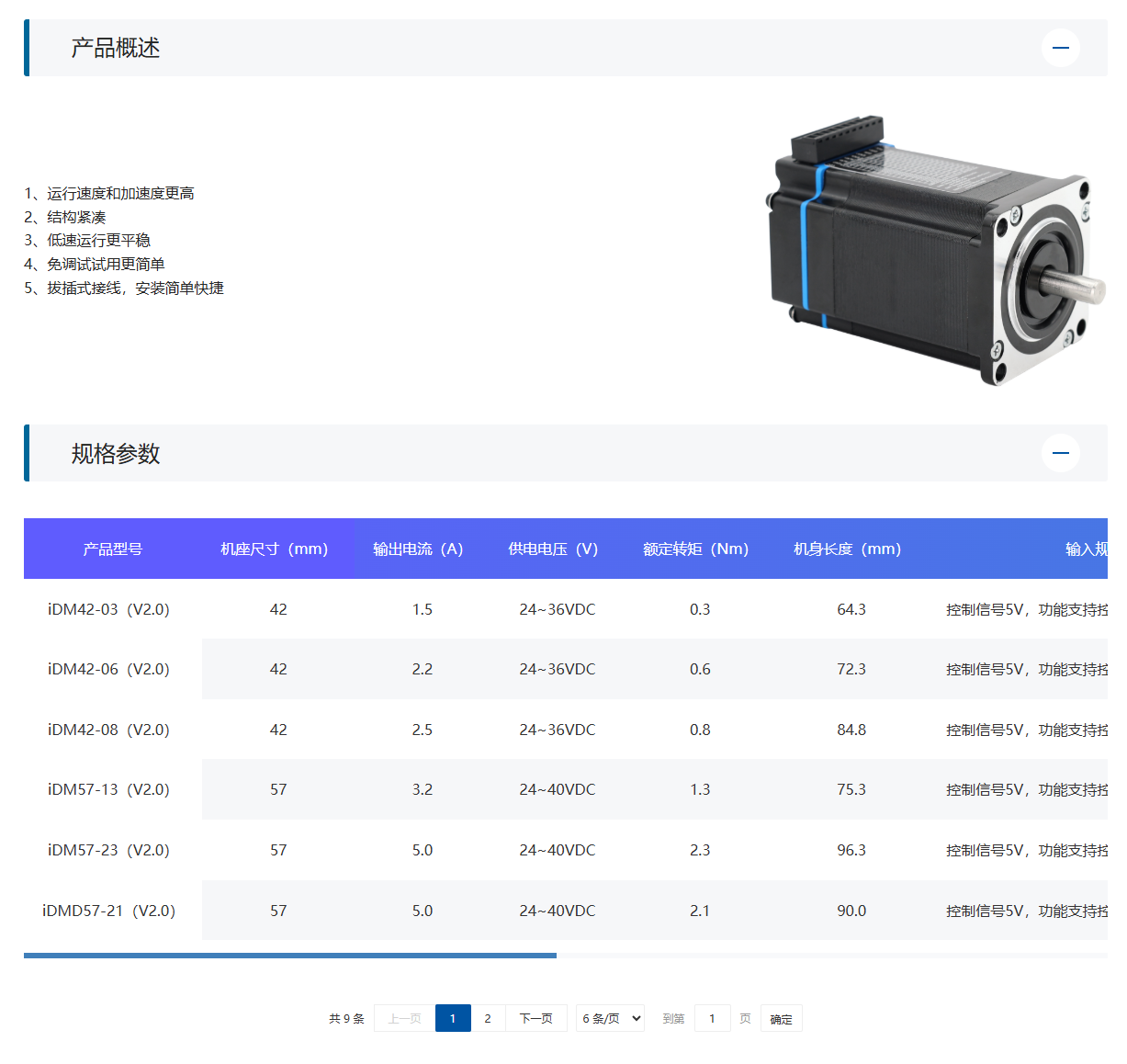Select the iDM57-13 (V2.0) model row

pyautogui.click(x=108, y=789)
